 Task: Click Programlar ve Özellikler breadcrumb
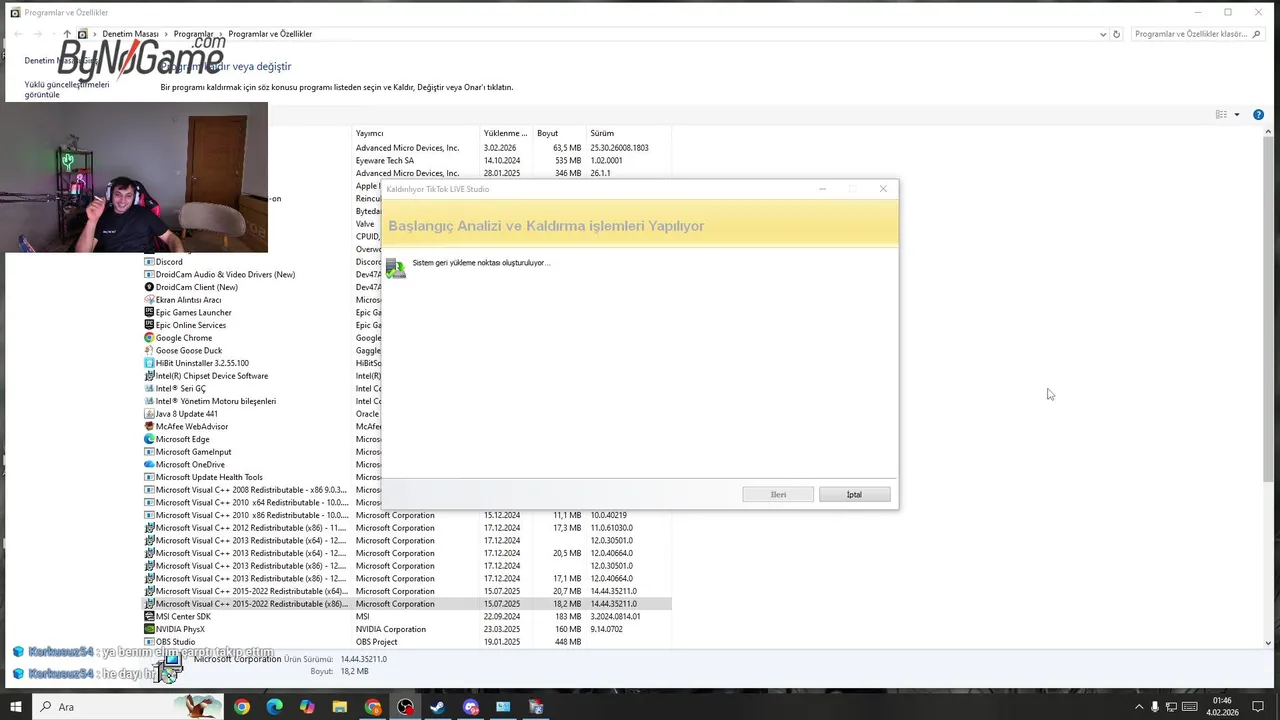tap(270, 34)
